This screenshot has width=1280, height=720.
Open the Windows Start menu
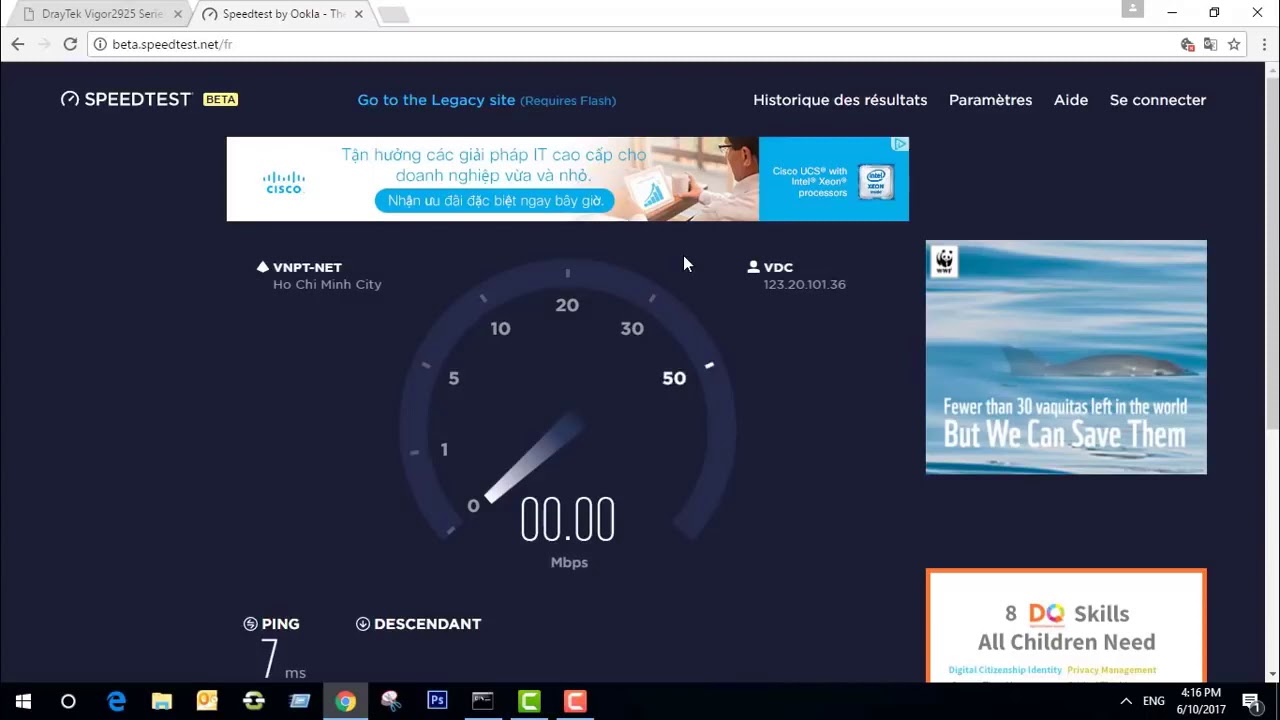click(23, 701)
